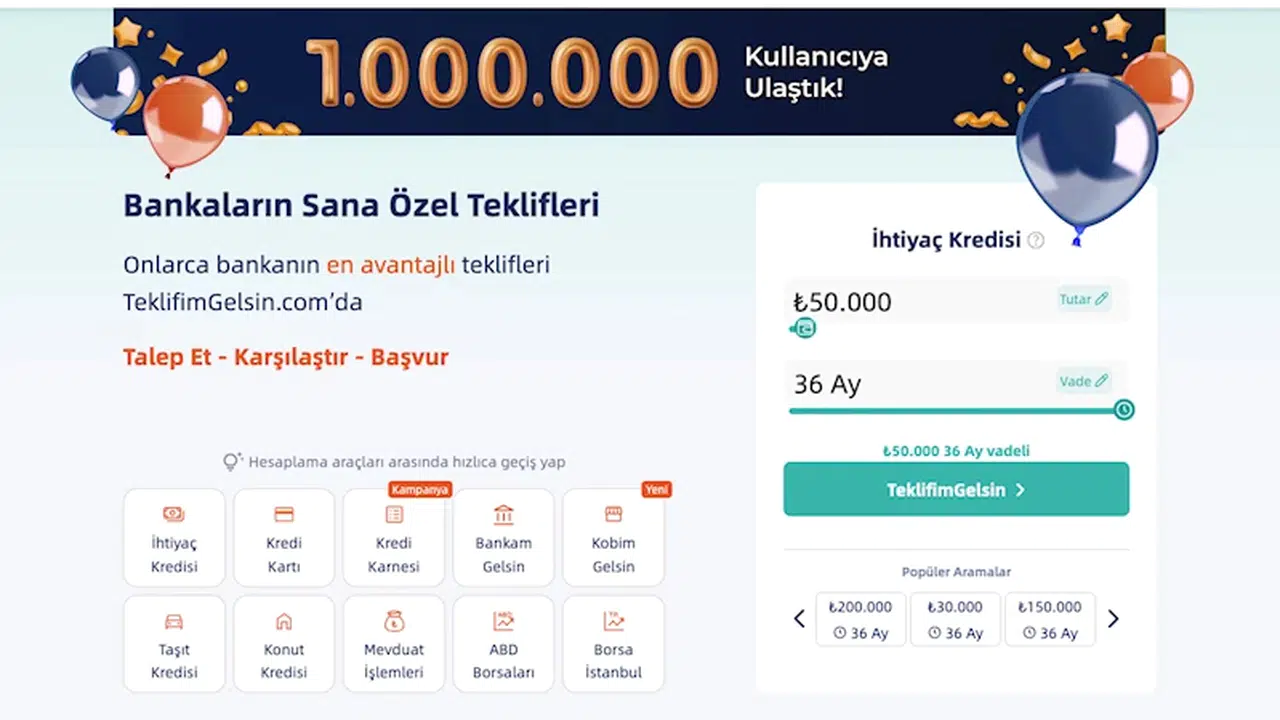The image size is (1280, 720).
Task: Open the ABD Borsaları chart tile
Action: (504, 644)
